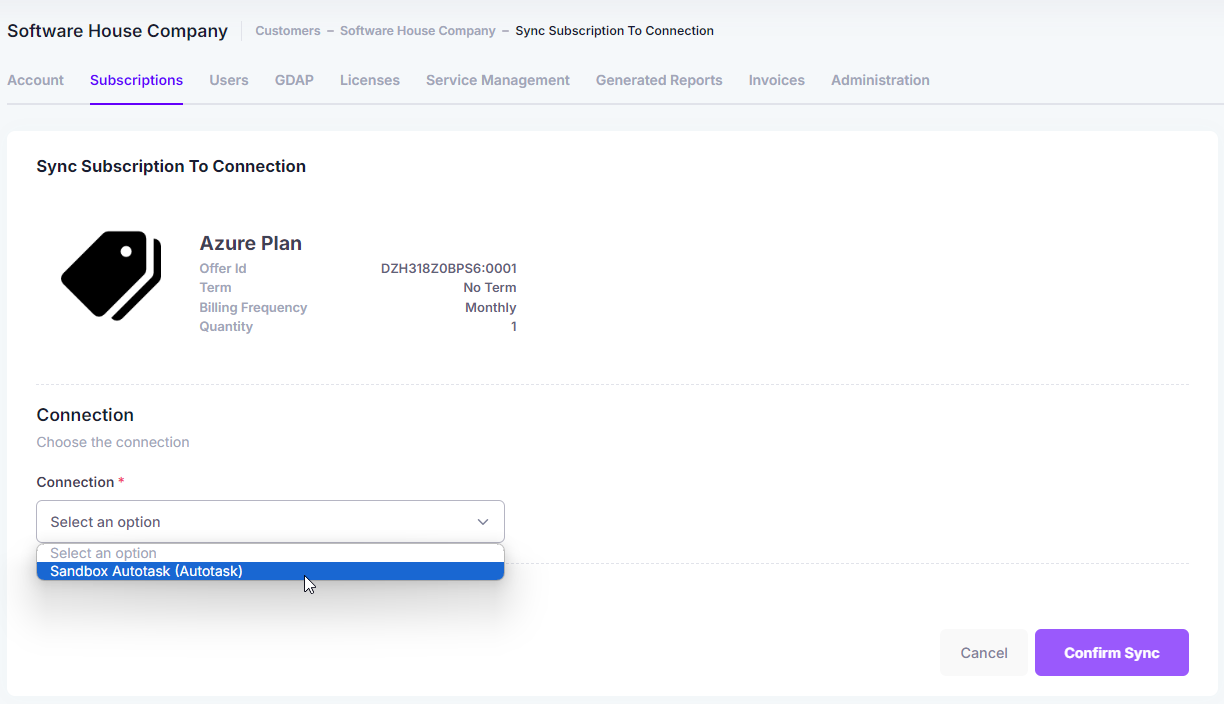This screenshot has width=1224, height=704.
Task: Click the Billing Frequency label
Action: point(253,307)
